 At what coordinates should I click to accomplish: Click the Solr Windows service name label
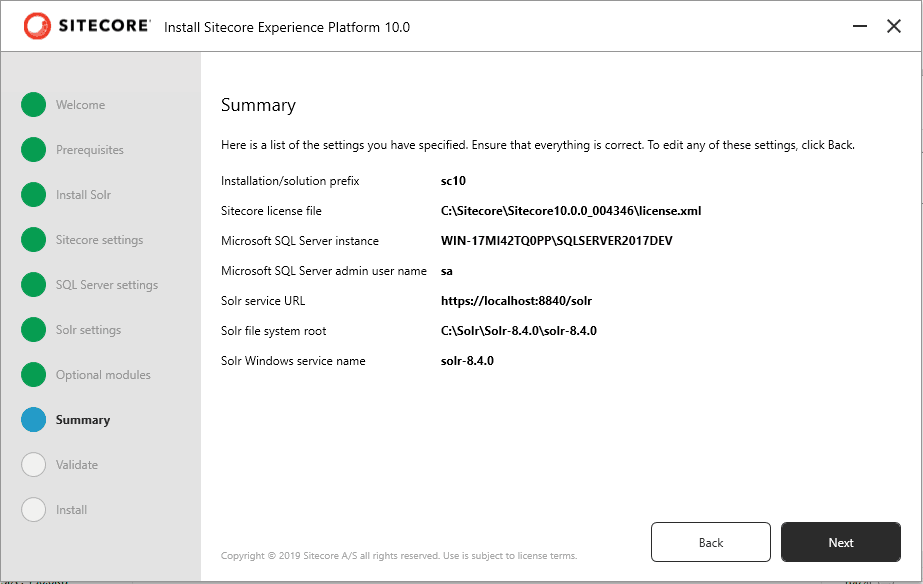(293, 361)
